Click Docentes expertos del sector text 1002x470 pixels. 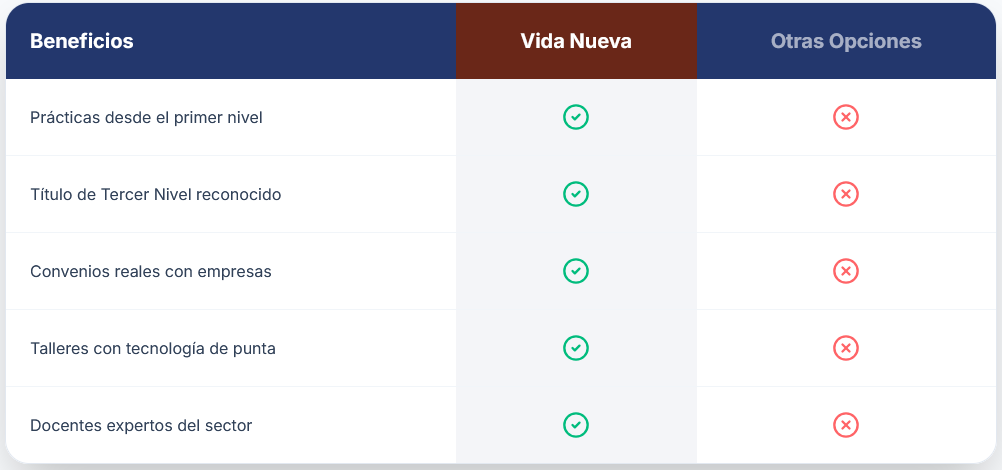[141, 425]
